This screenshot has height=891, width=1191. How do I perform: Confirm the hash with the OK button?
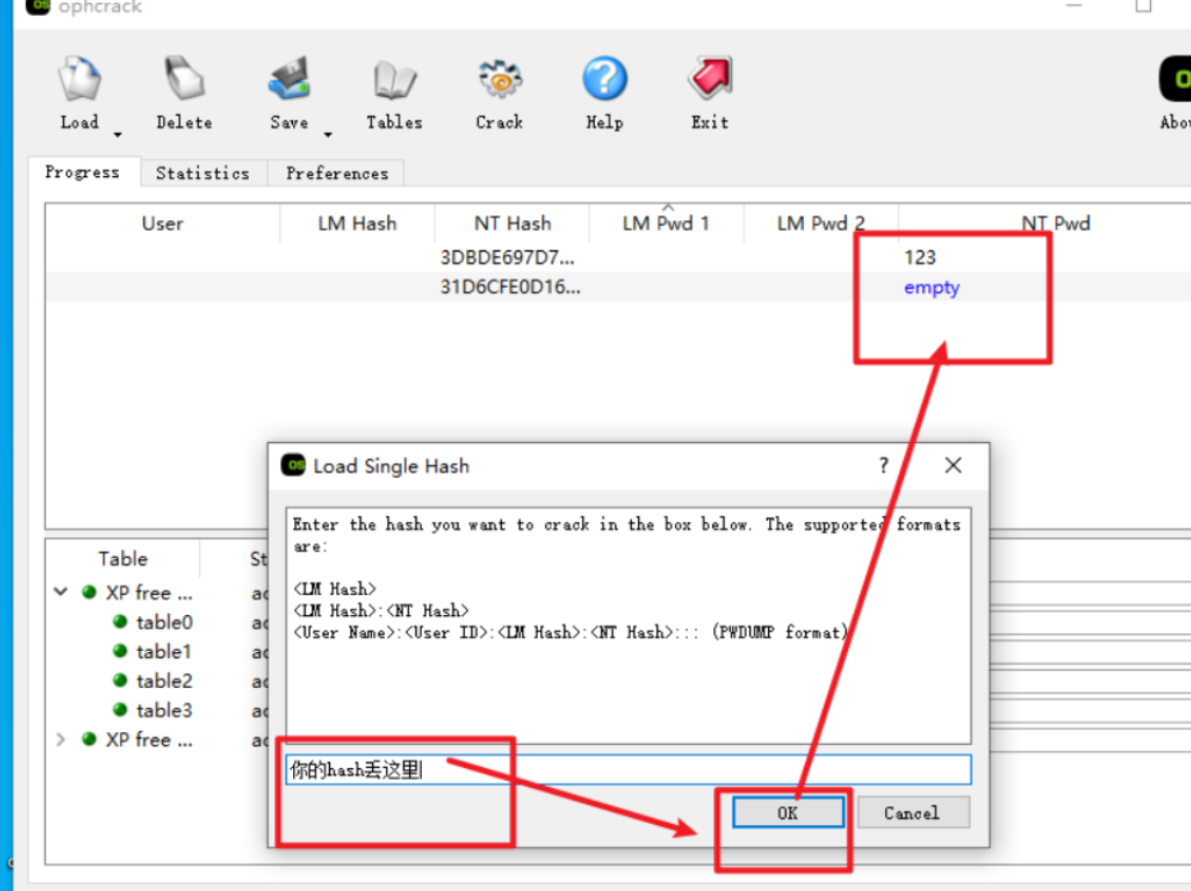[788, 813]
